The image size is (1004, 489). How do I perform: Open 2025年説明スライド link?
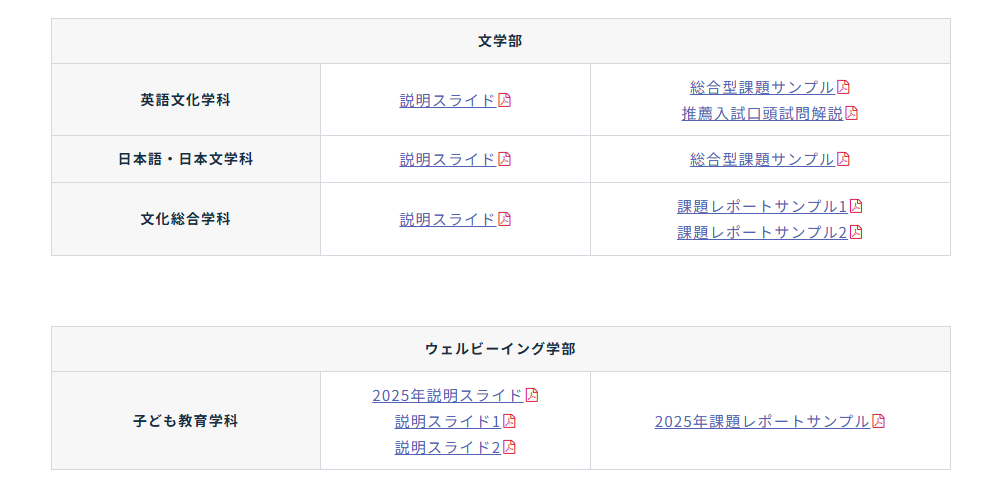tap(448, 396)
